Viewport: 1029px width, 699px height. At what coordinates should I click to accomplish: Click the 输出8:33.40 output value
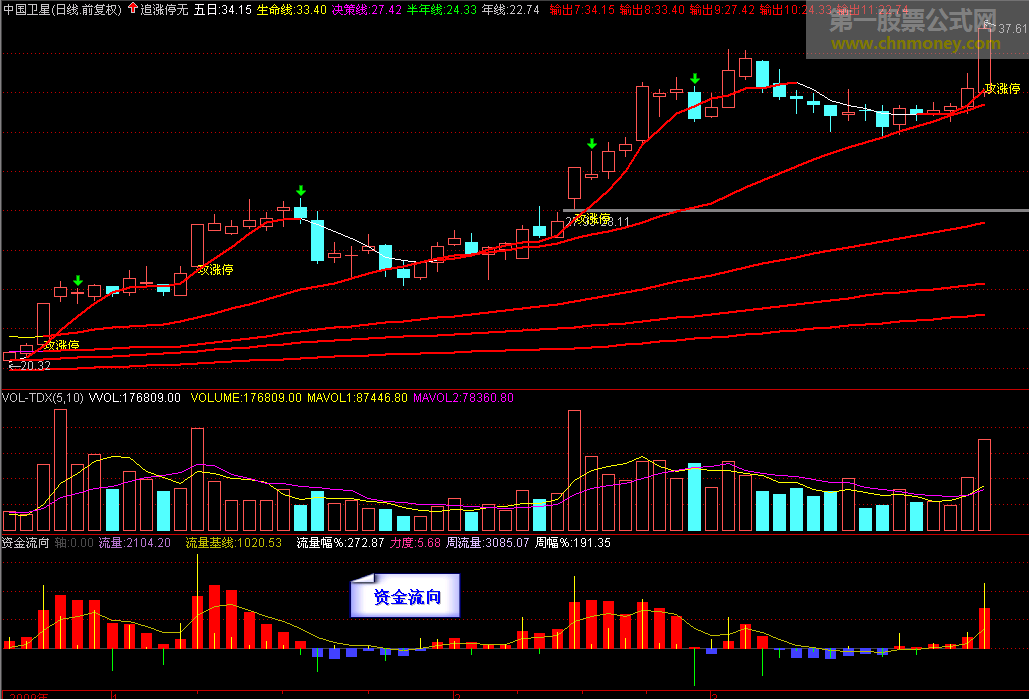click(x=652, y=10)
